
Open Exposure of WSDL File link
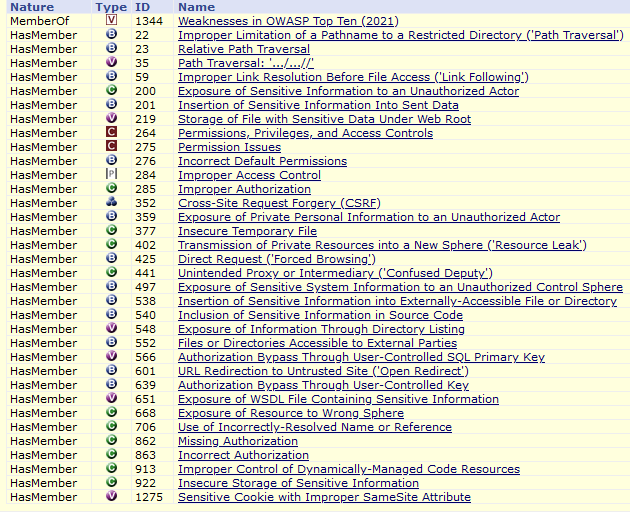click(338, 399)
